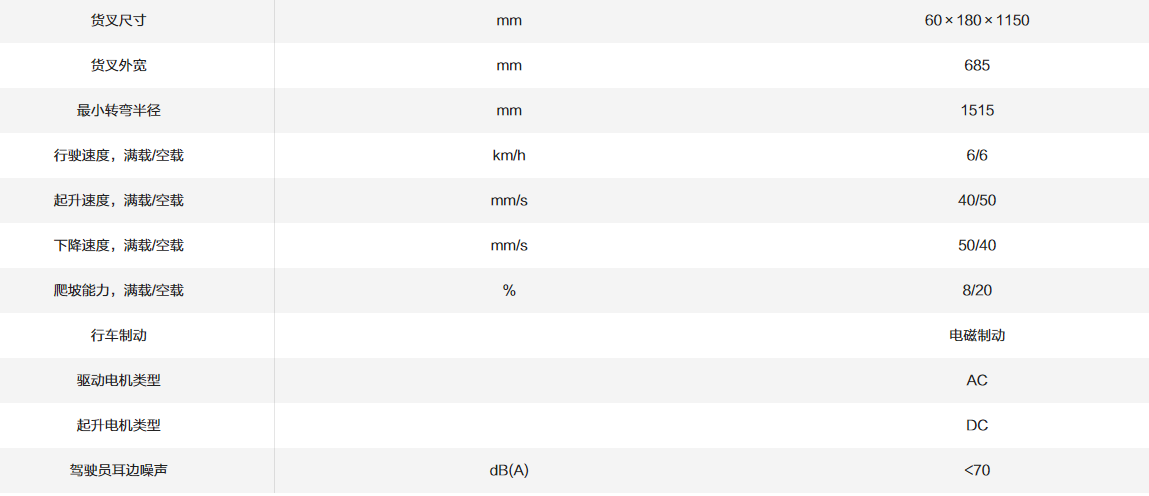This screenshot has width=1149, height=496.
Task: Click the 下降速度，满载/空载 label
Action: point(118,245)
